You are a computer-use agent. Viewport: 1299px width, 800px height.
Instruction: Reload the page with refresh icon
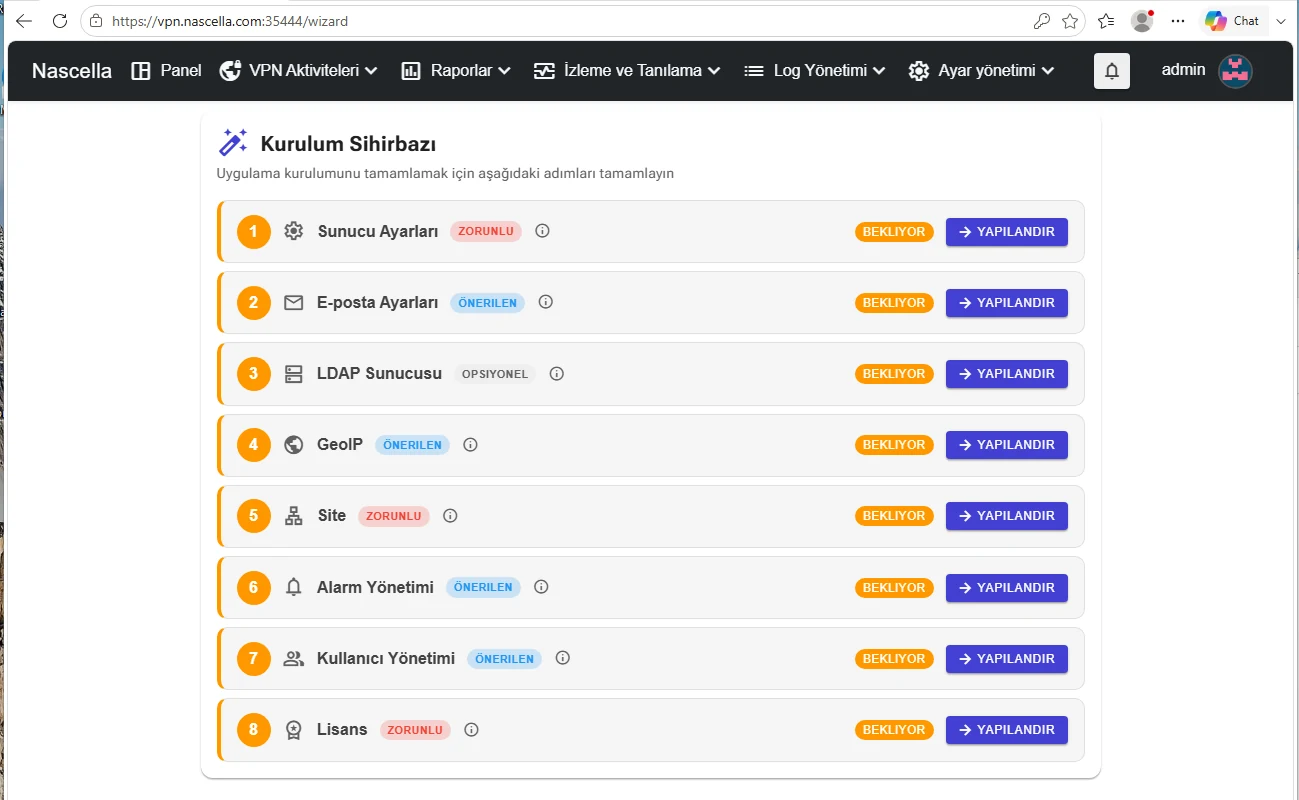tap(60, 20)
